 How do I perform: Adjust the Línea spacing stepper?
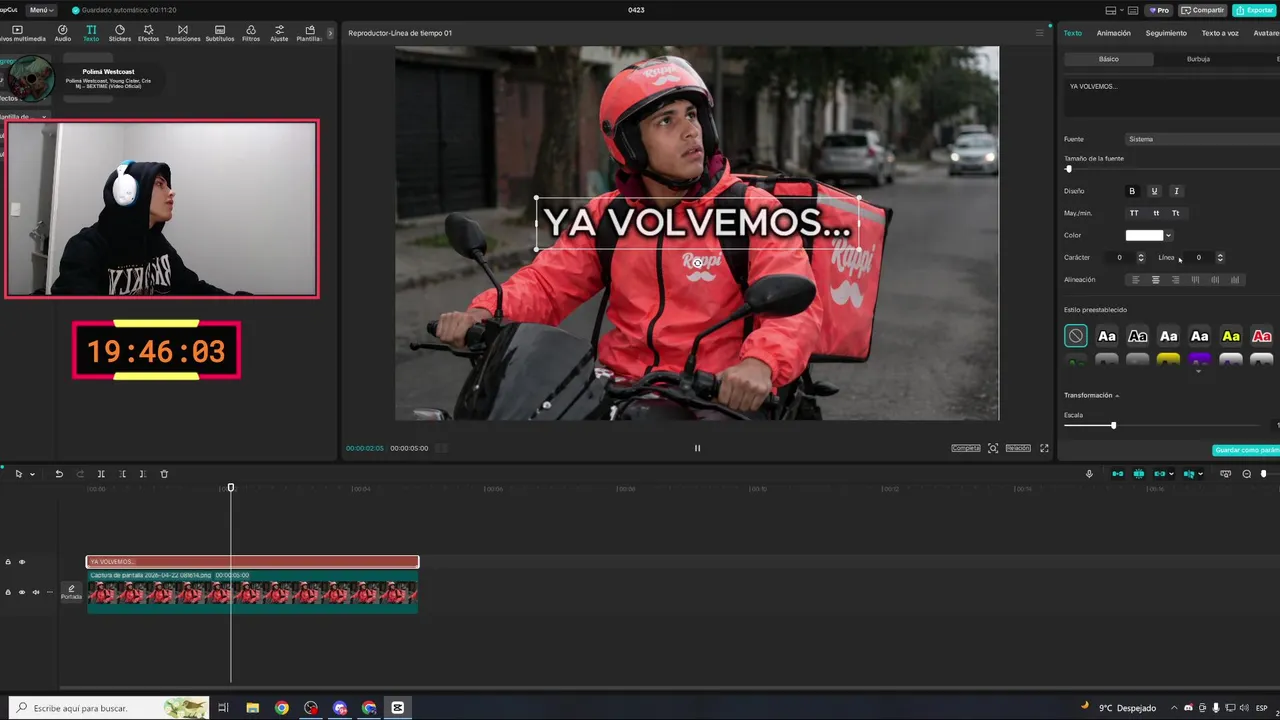(x=1220, y=258)
